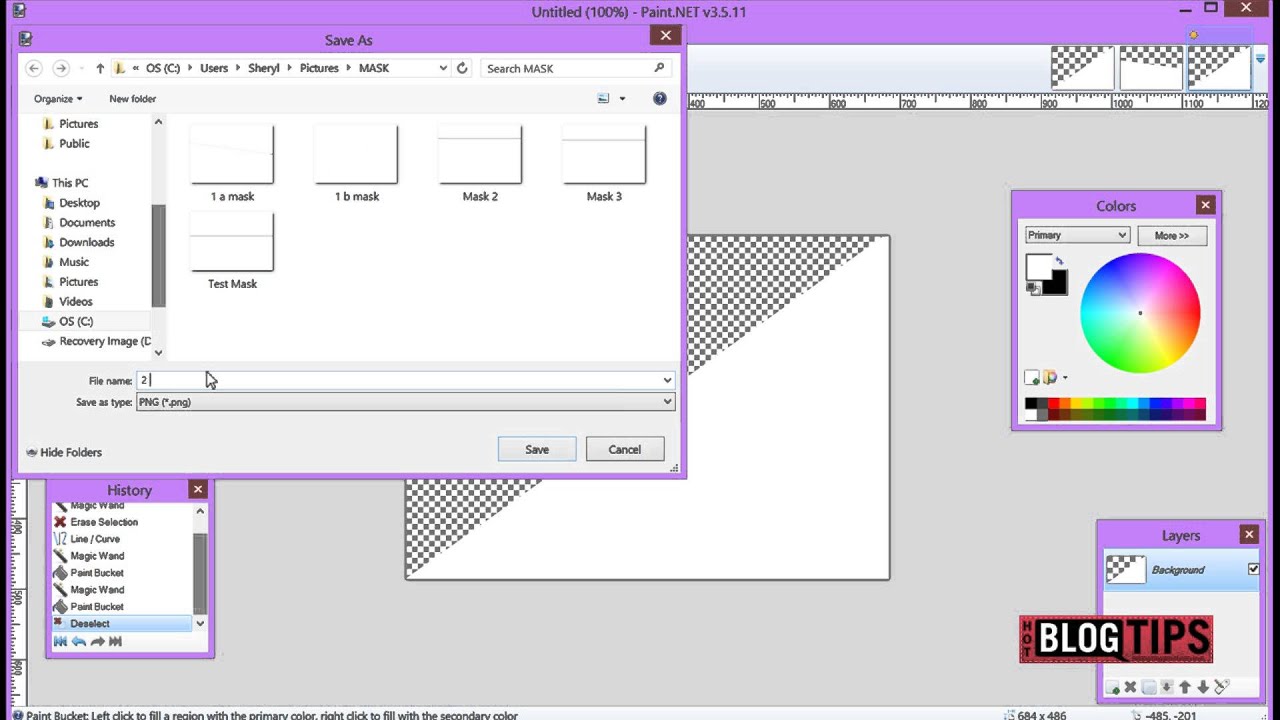Focus the Search MASK box
Image resolution: width=1280 pixels, height=720 pixels.
tap(575, 68)
